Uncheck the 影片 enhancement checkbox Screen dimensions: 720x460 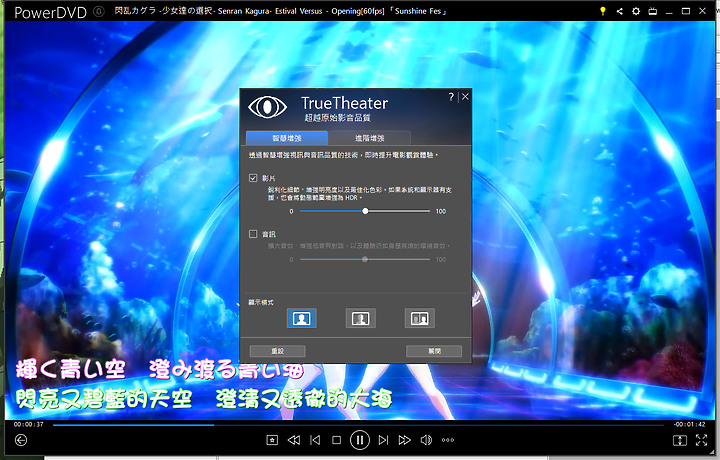tap(253, 178)
